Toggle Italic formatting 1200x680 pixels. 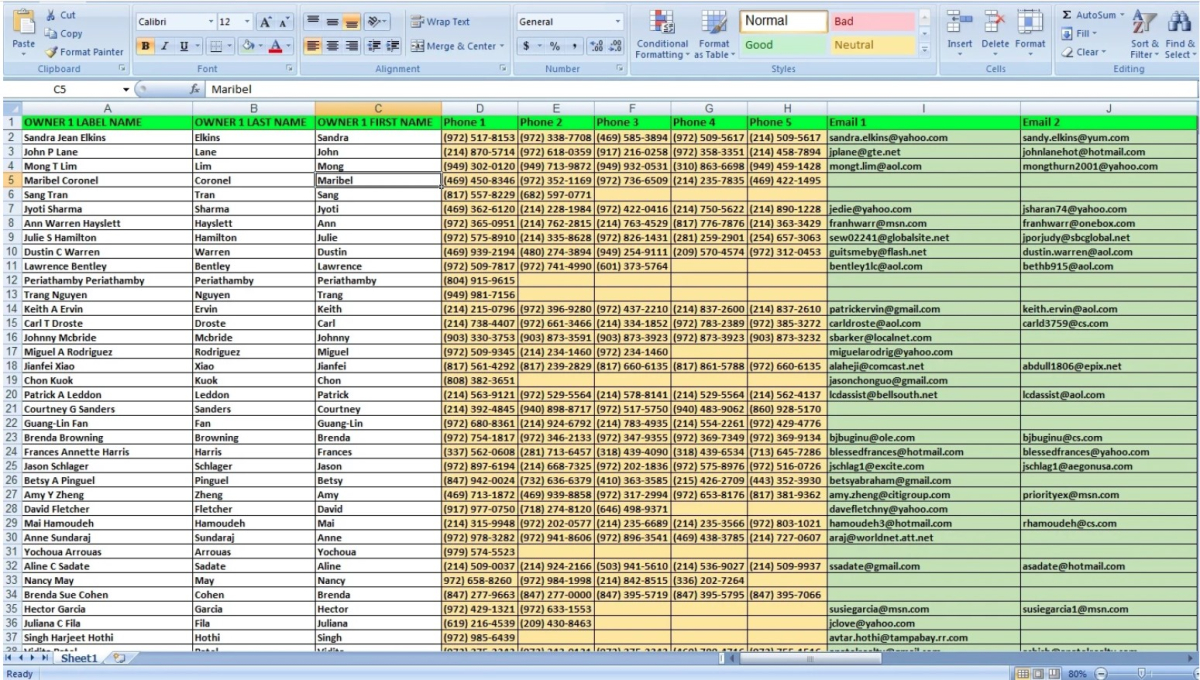pyautogui.click(x=162, y=46)
